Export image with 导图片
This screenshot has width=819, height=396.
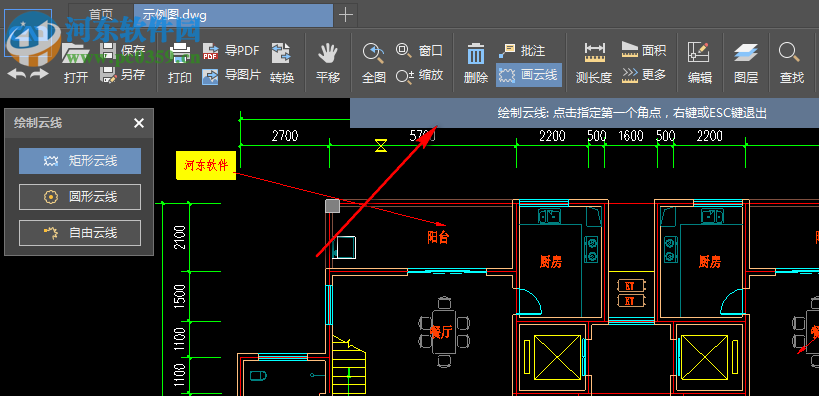tap(231, 75)
